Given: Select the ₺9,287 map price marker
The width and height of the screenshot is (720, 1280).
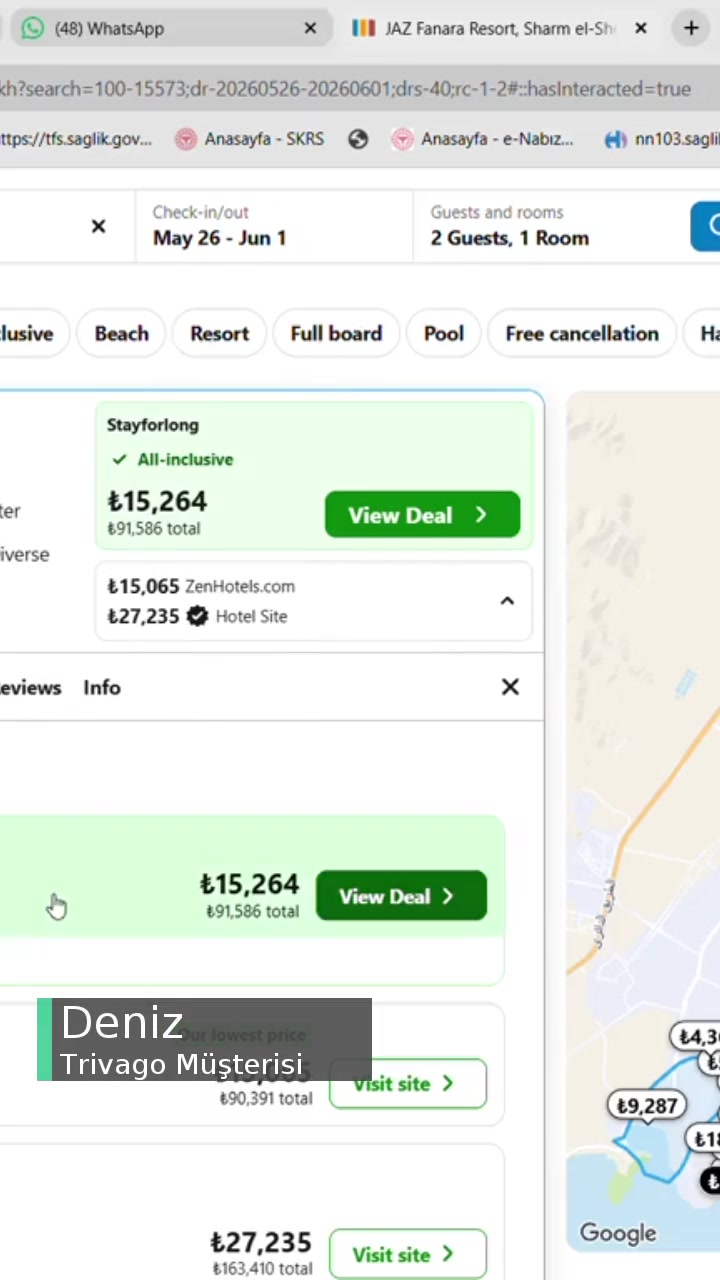Looking at the screenshot, I should click(x=647, y=1106).
